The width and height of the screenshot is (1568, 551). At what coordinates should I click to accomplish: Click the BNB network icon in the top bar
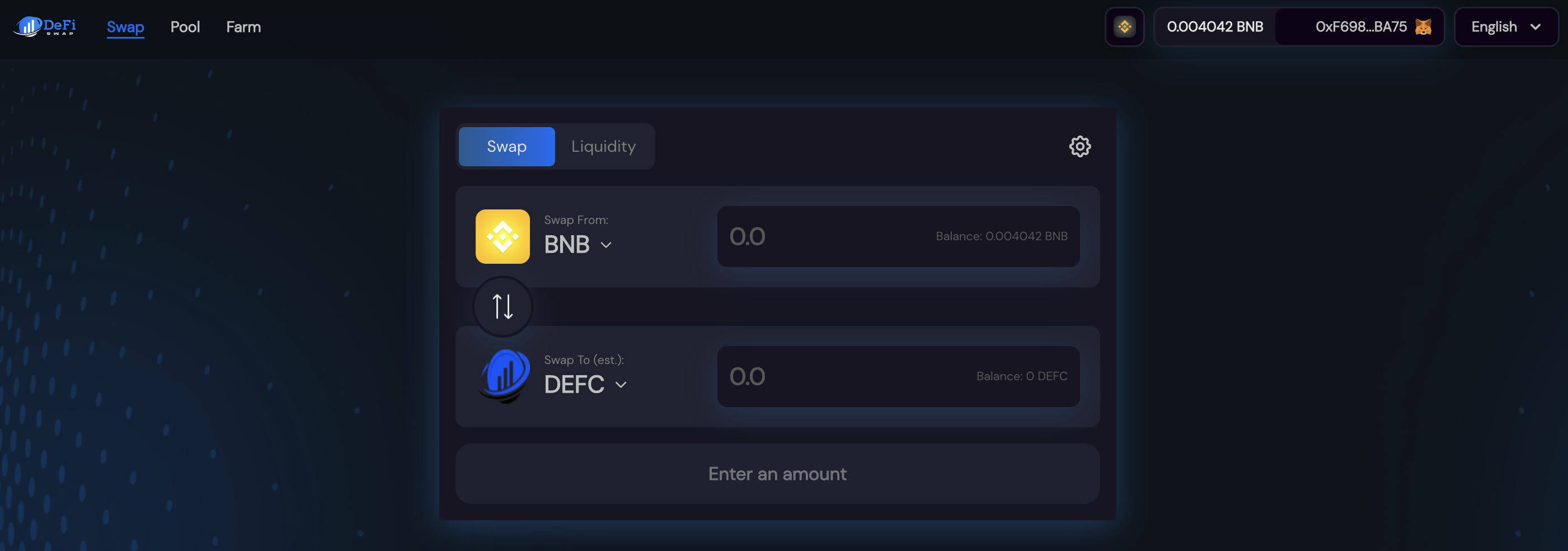[1124, 26]
